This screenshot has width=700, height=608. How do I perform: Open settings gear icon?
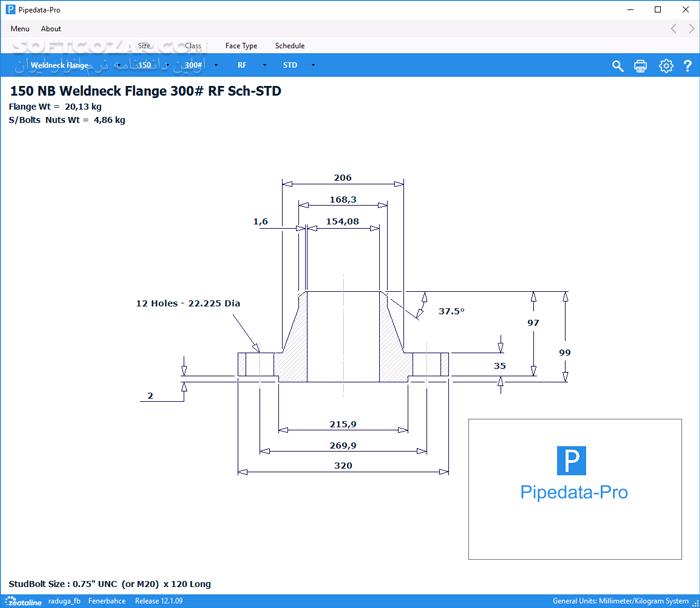click(x=666, y=66)
